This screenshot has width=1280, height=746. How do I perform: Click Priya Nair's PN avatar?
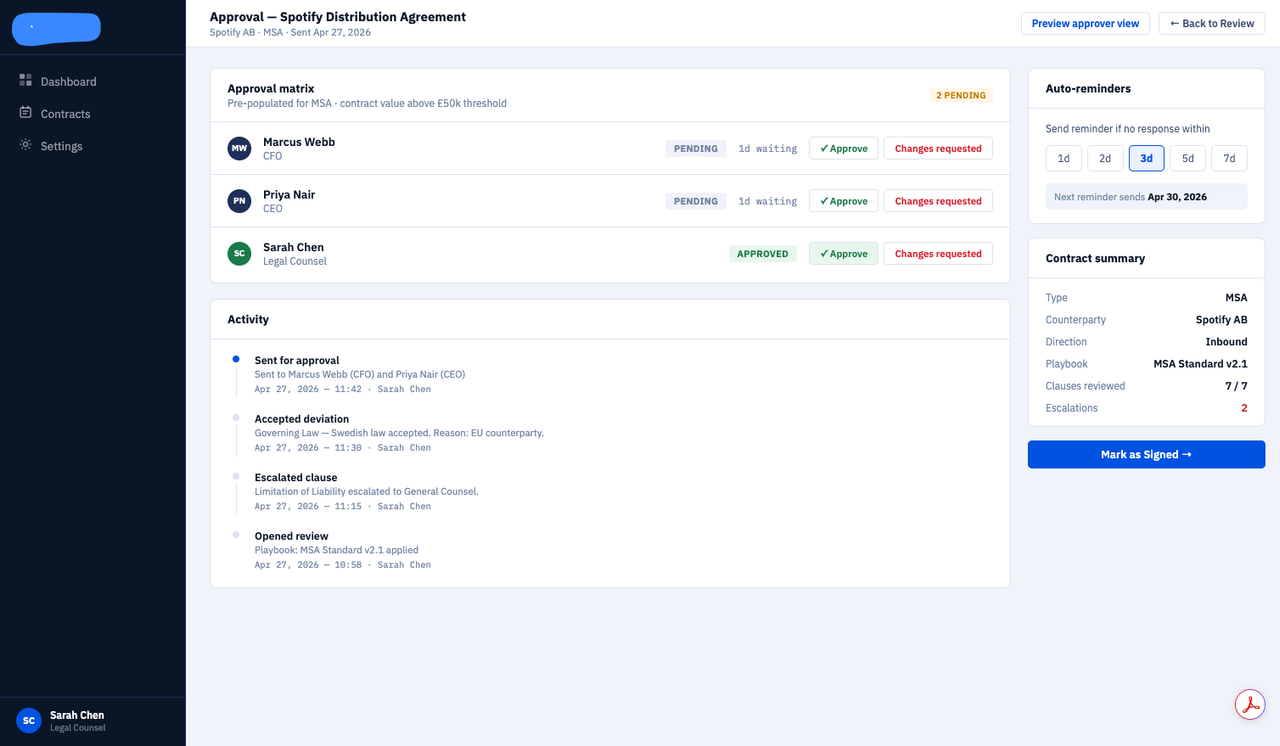tap(239, 201)
